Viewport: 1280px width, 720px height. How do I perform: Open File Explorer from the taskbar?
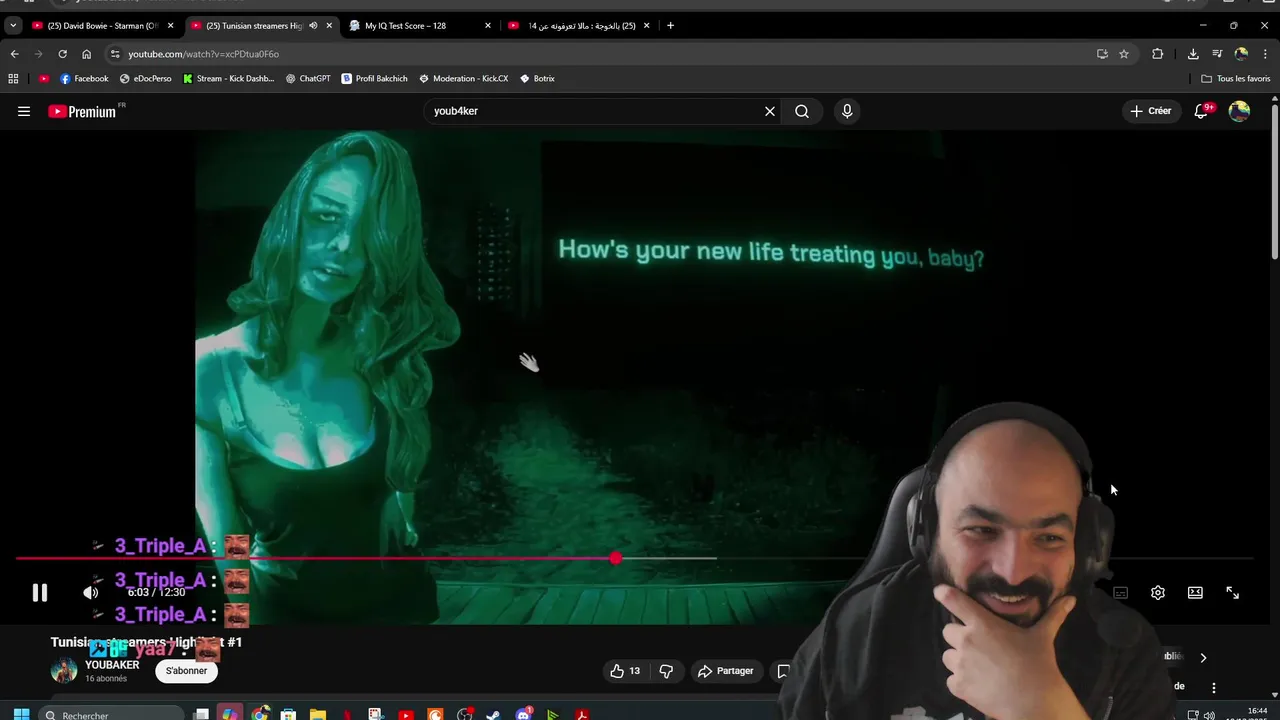pos(317,715)
